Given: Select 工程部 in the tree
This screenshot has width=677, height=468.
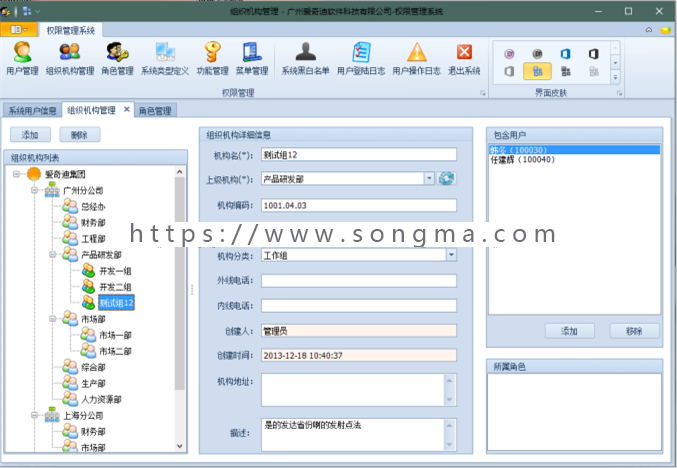Looking at the screenshot, I should click(x=93, y=239).
